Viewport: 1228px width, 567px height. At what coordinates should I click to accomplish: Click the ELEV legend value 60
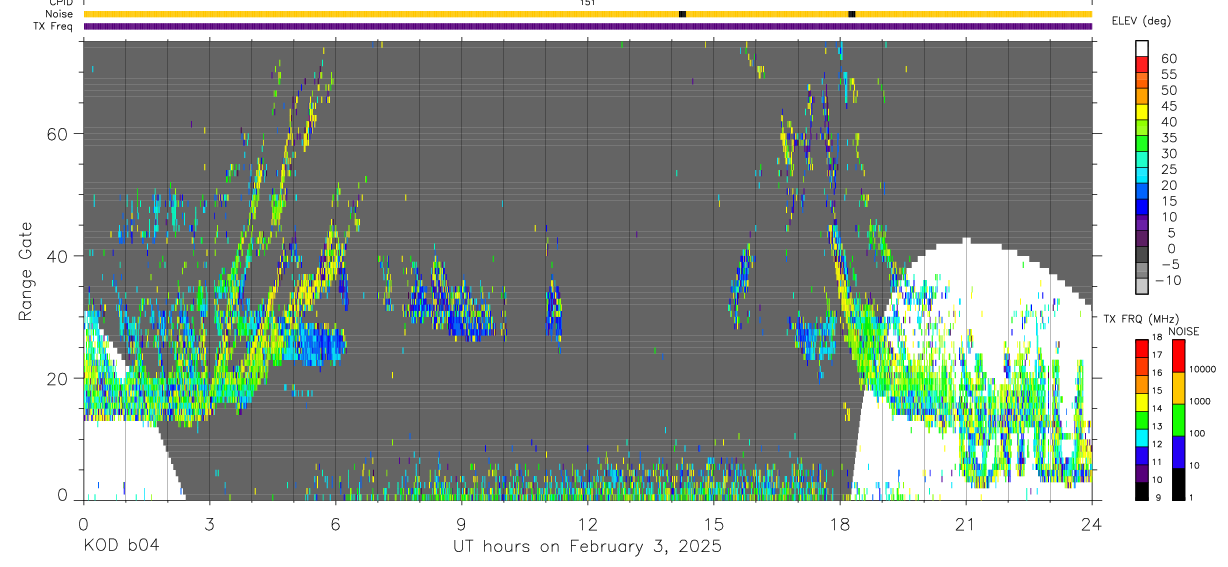click(1168, 58)
